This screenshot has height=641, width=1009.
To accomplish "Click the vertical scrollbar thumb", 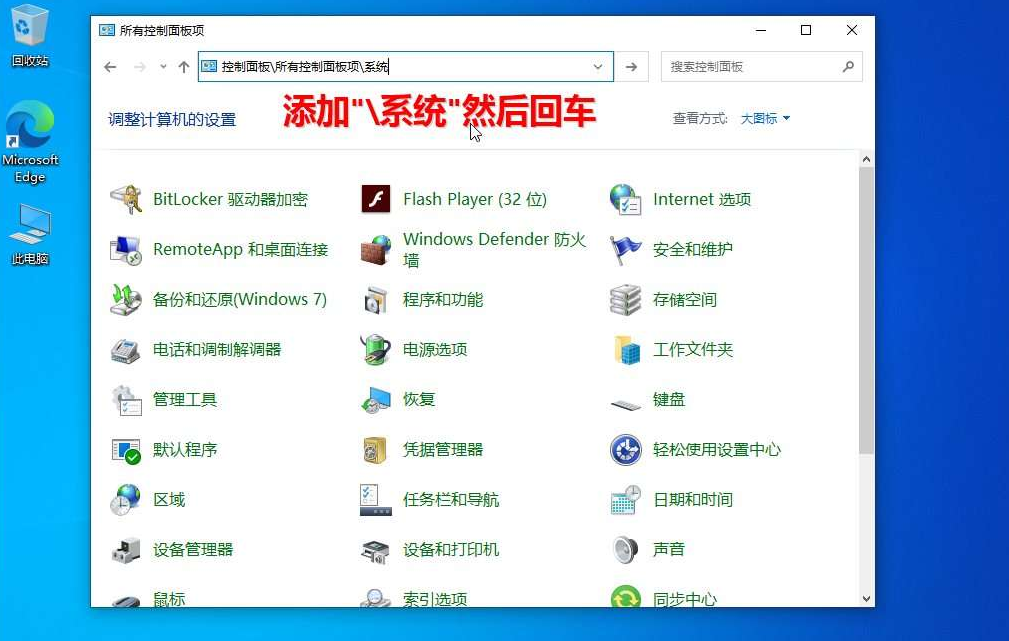I will (x=866, y=311).
